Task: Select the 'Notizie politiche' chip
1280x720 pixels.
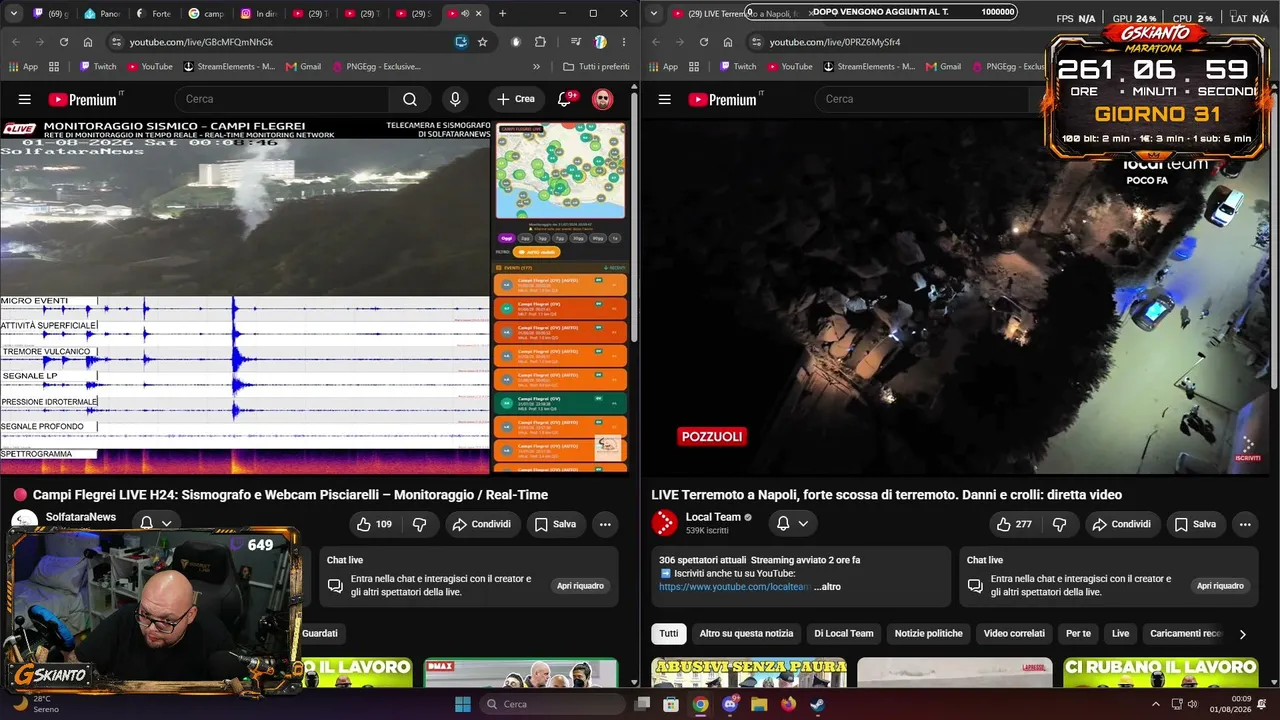Action: tap(929, 634)
